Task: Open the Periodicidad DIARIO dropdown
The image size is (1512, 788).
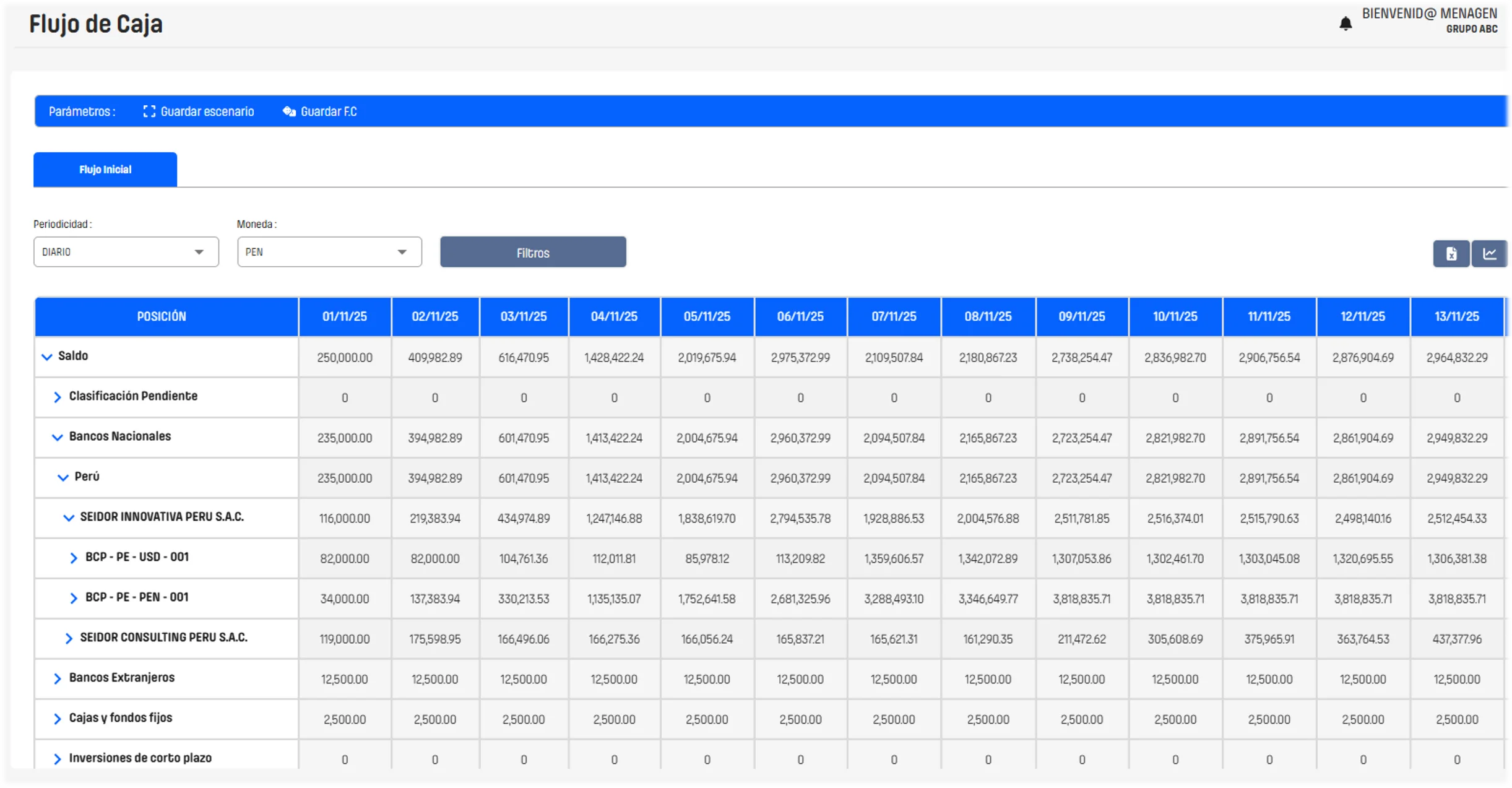Action: click(126, 252)
